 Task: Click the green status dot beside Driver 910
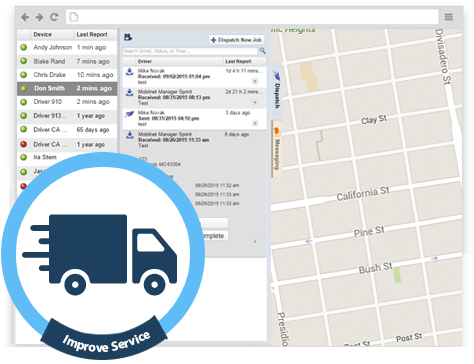click(24, 102)
